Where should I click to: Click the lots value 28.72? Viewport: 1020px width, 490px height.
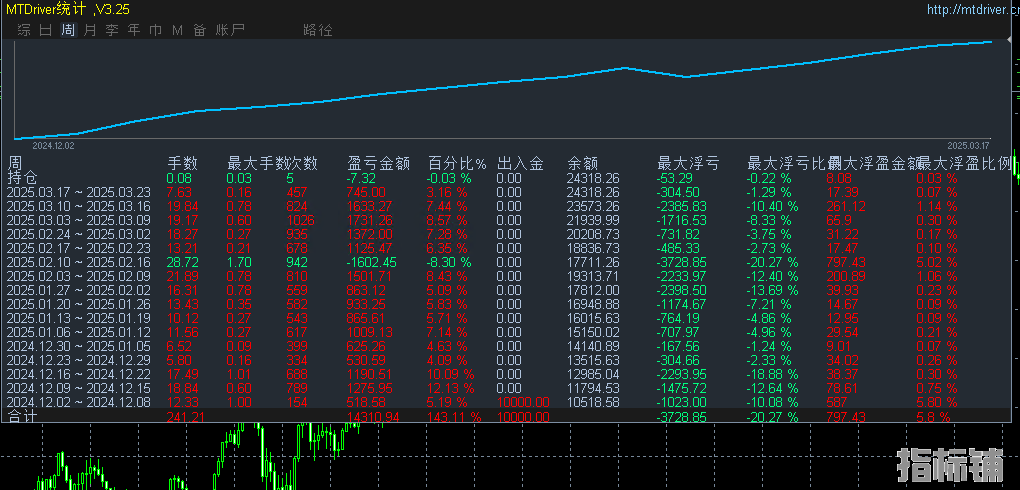pyautogui.click(x=183, y=262)
